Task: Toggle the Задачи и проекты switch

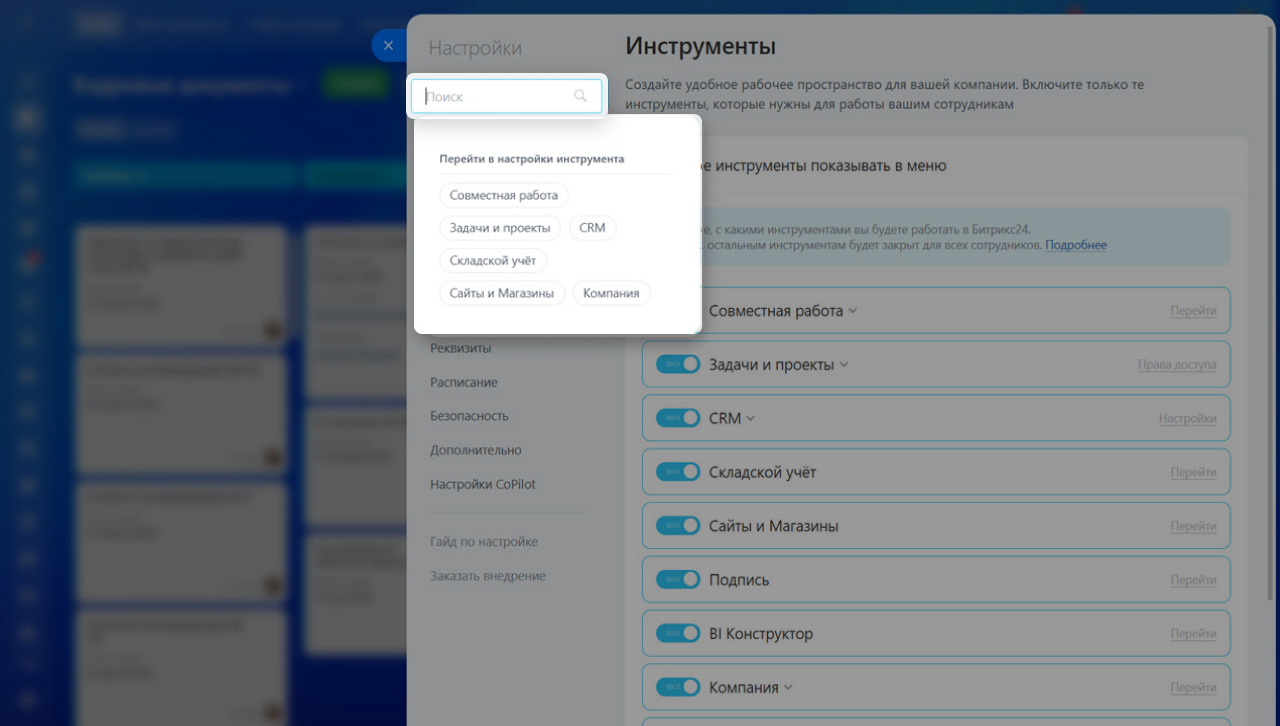Action: (678, 364)
